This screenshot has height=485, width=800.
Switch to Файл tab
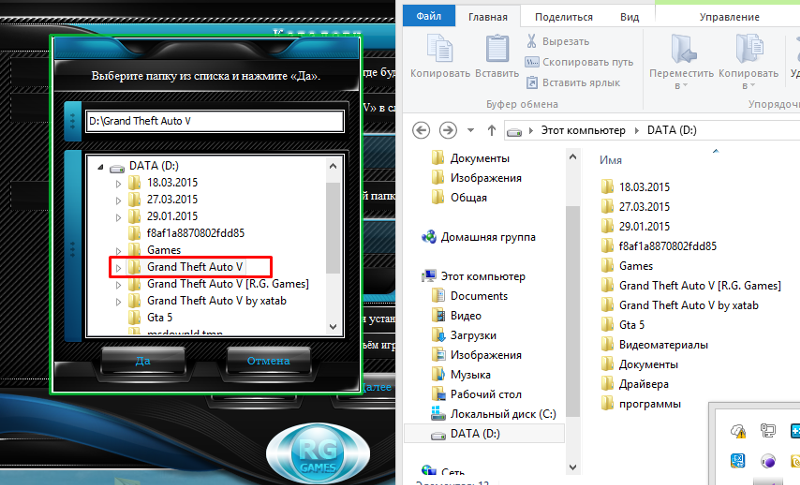point(429,16)
